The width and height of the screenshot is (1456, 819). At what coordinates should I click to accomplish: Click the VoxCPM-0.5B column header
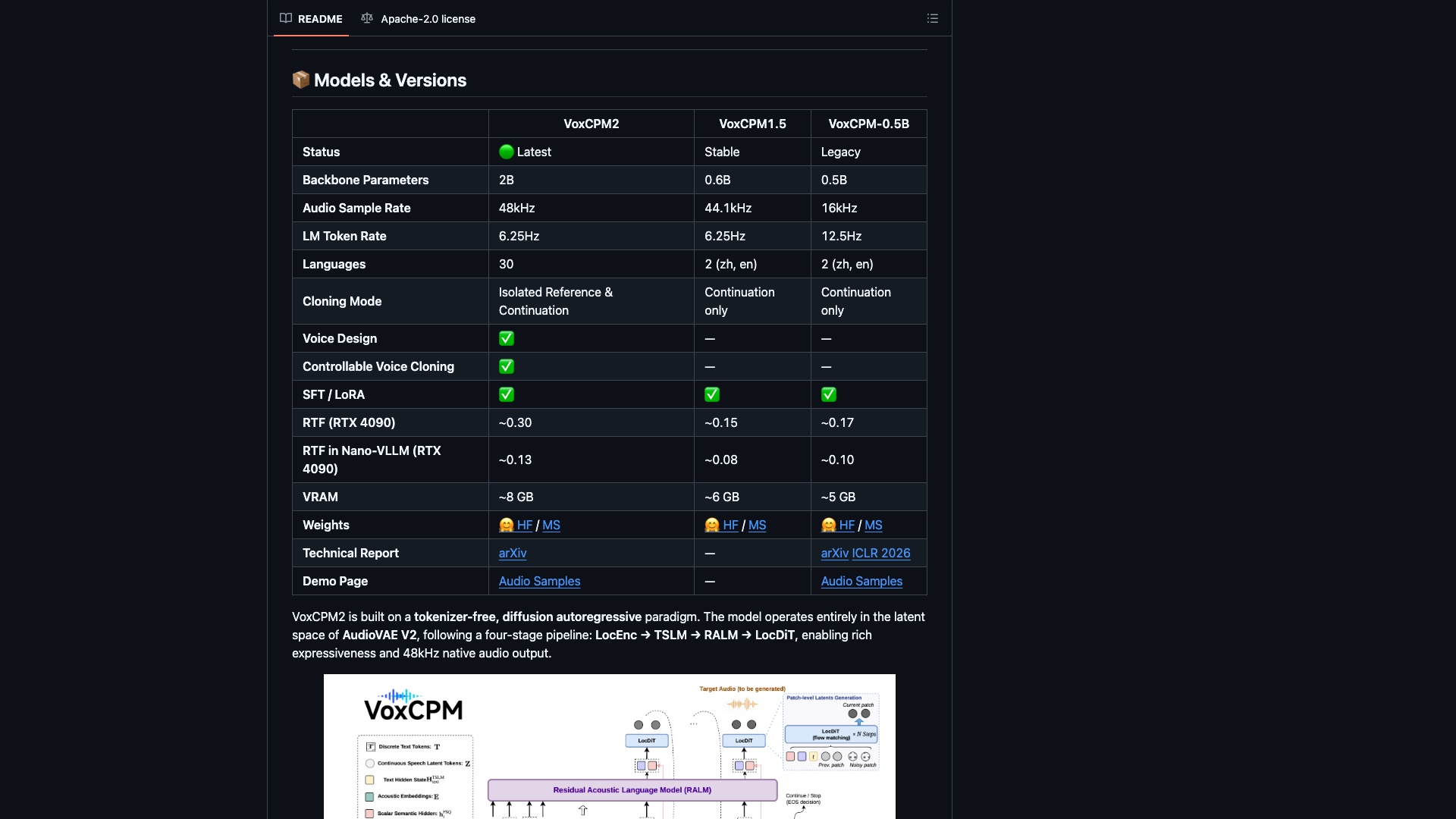point(869,124)
